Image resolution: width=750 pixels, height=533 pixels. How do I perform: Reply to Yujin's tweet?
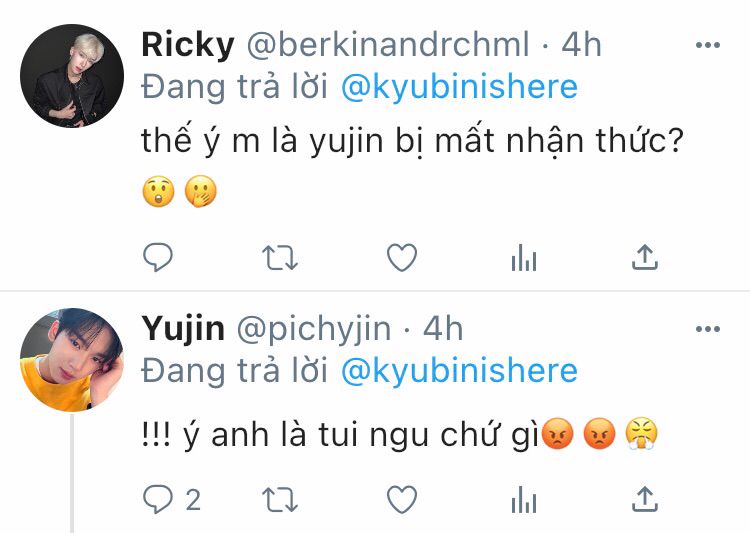pyautogui.click(x=158, y=500)
